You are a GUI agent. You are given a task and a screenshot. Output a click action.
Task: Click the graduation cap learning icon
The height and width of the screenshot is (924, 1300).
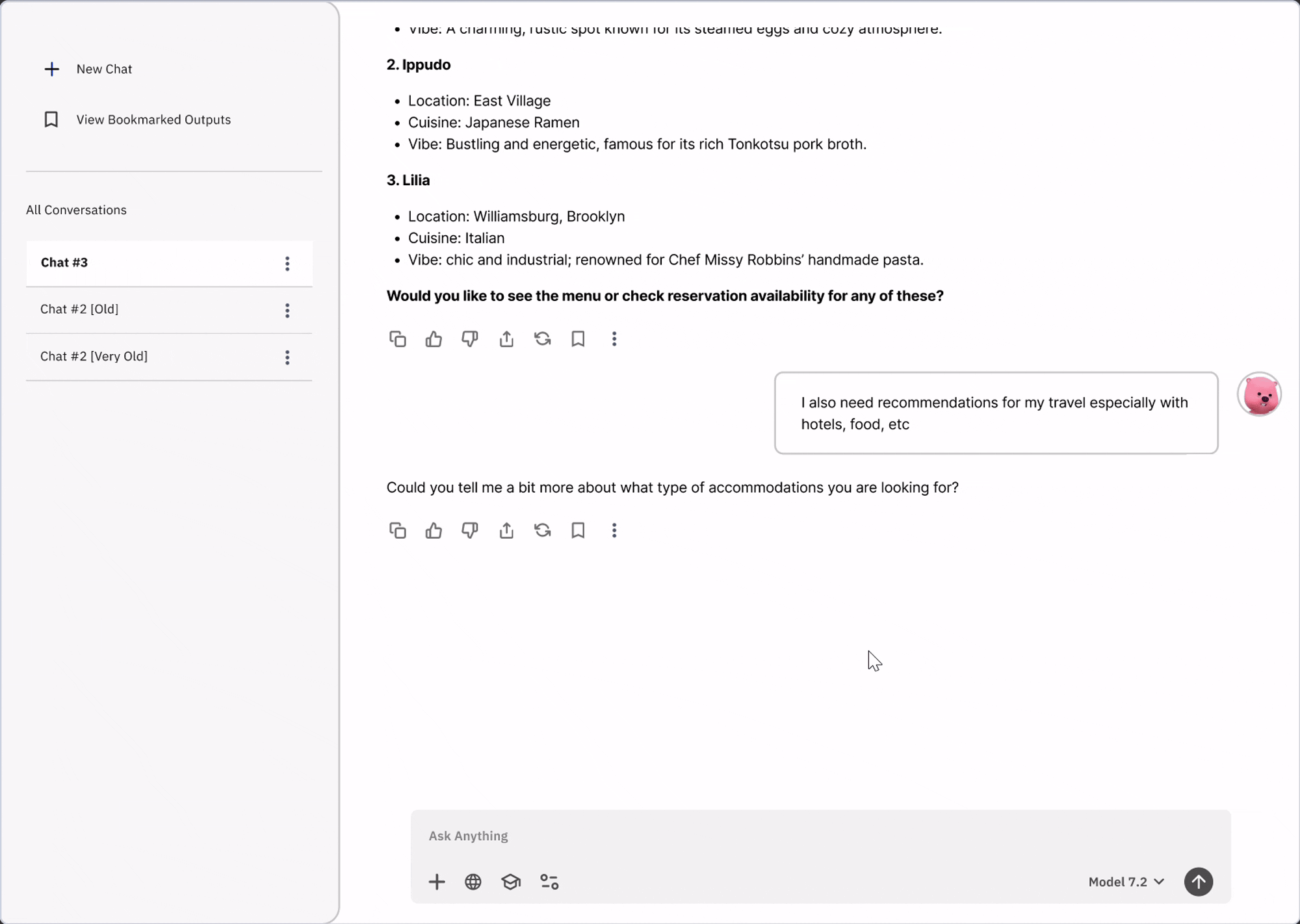click(511, 882)
